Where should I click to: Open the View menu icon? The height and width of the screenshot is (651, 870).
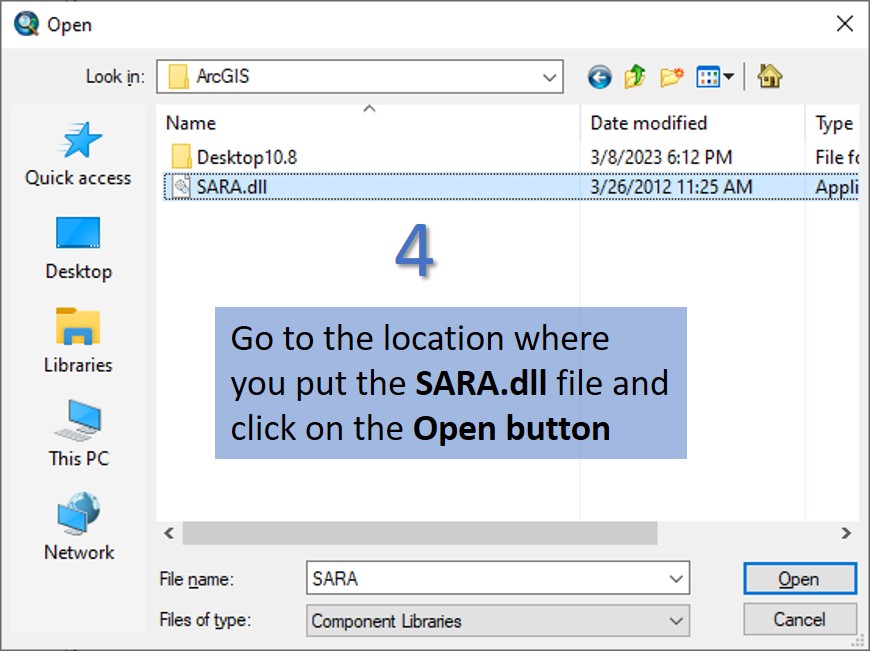714,77
